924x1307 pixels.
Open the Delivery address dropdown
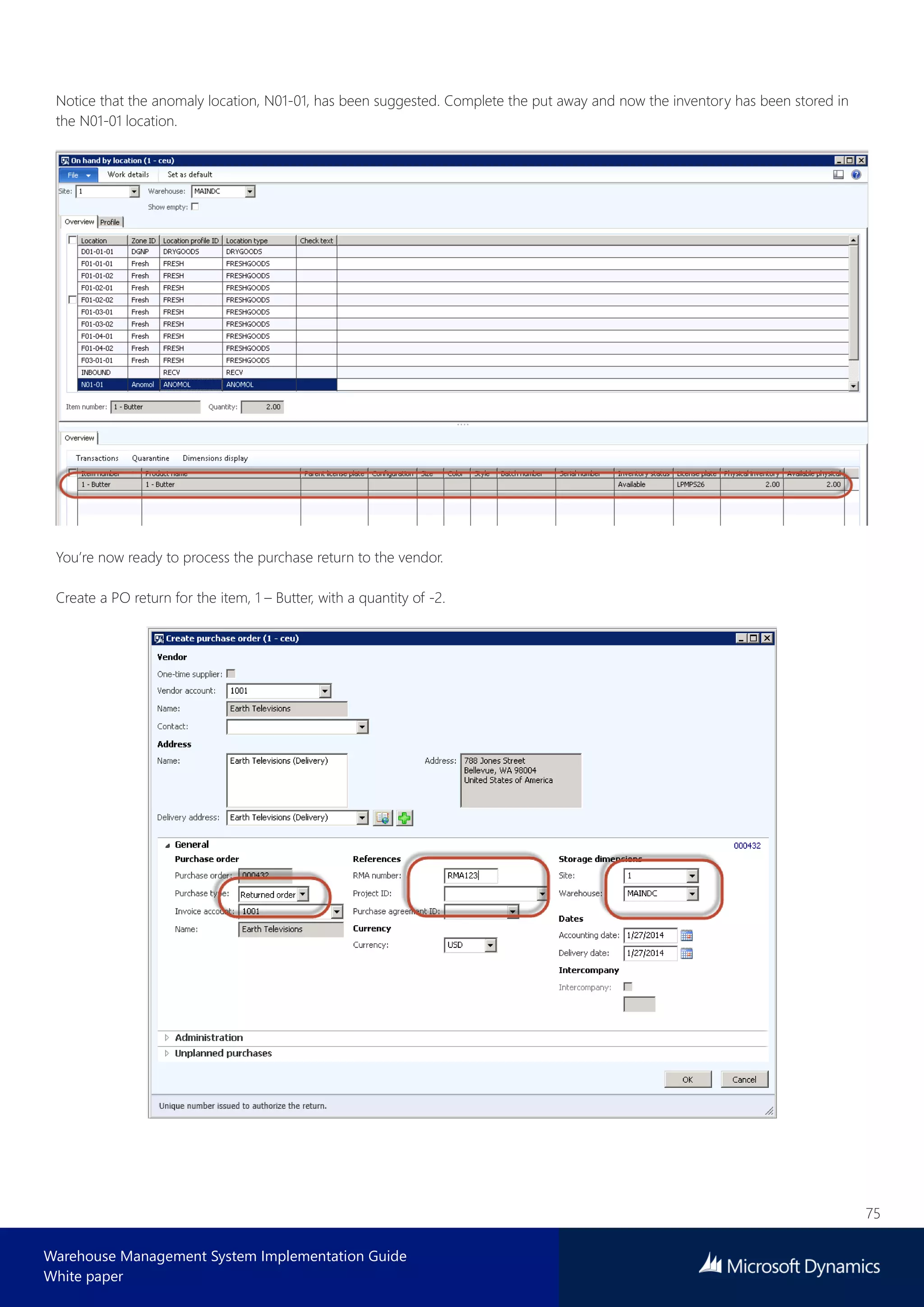362,818
